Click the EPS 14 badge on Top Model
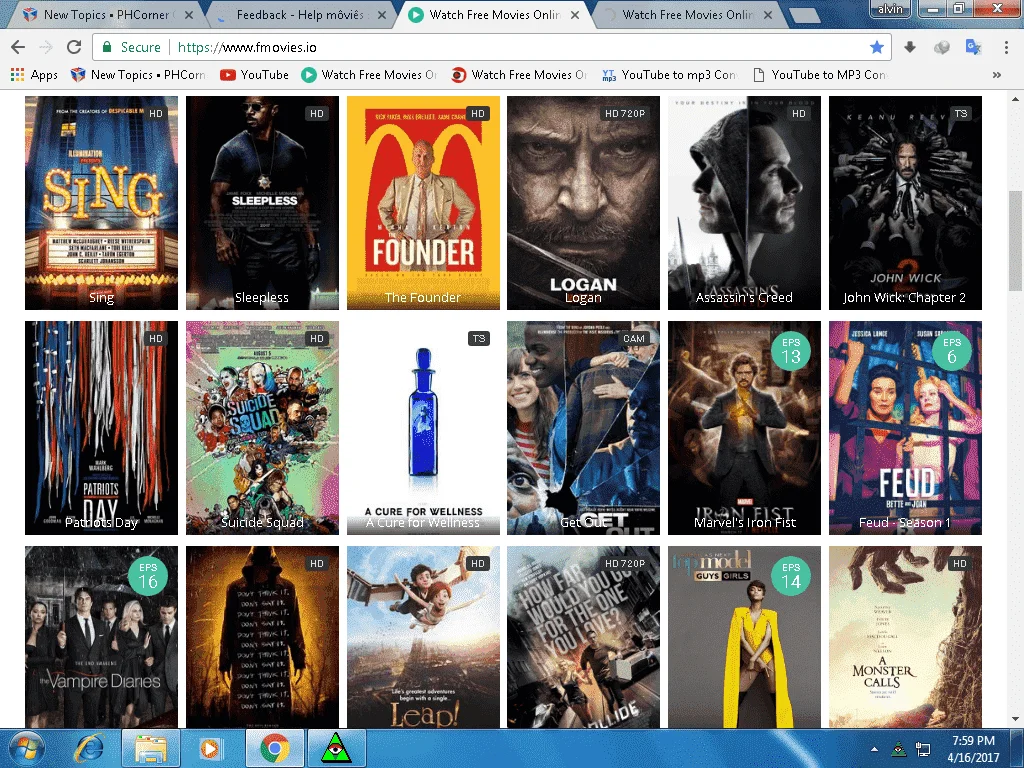This screenshot has height=768, width=1024. [x=791, y=576]
